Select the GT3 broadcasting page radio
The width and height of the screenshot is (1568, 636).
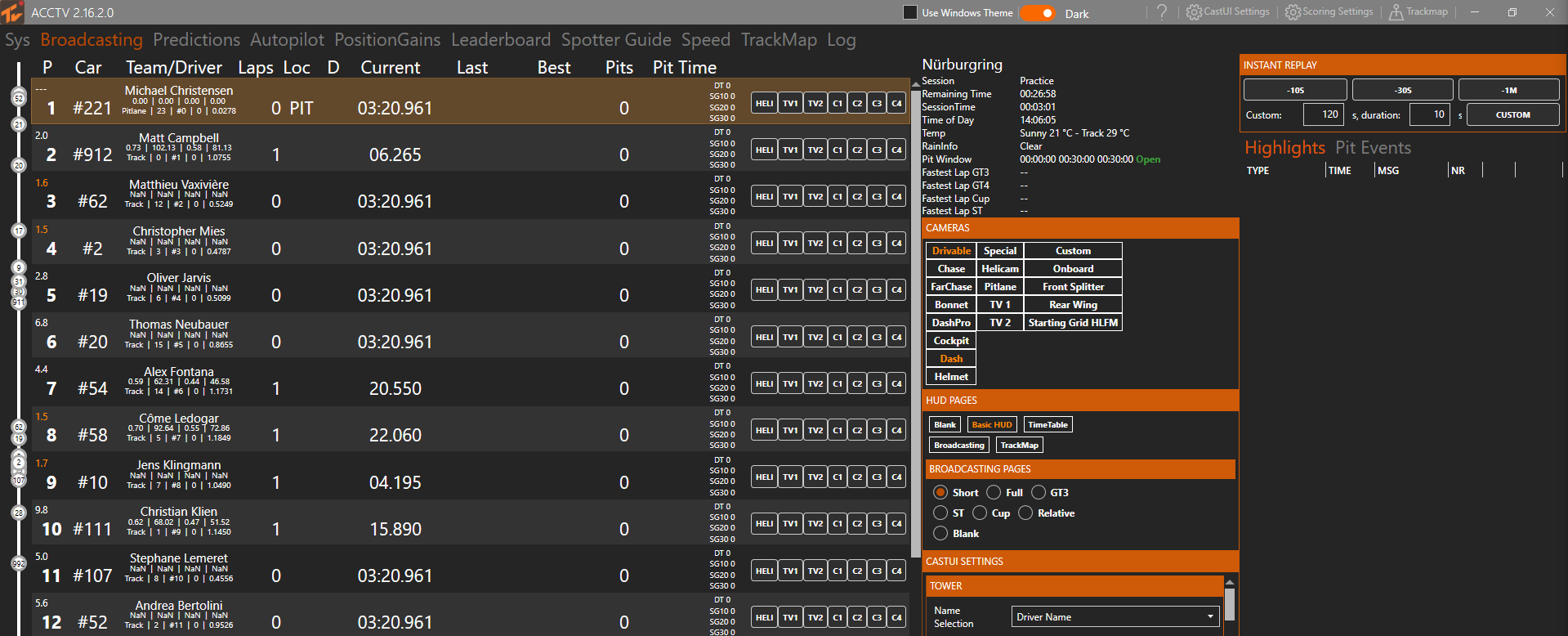click(1039, 492)
